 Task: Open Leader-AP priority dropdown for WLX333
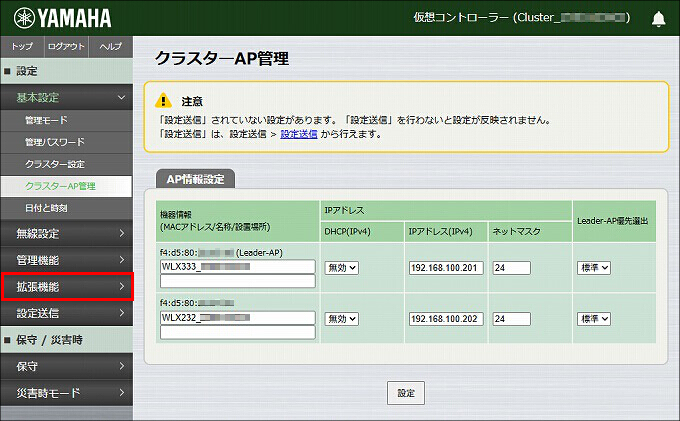594,268
